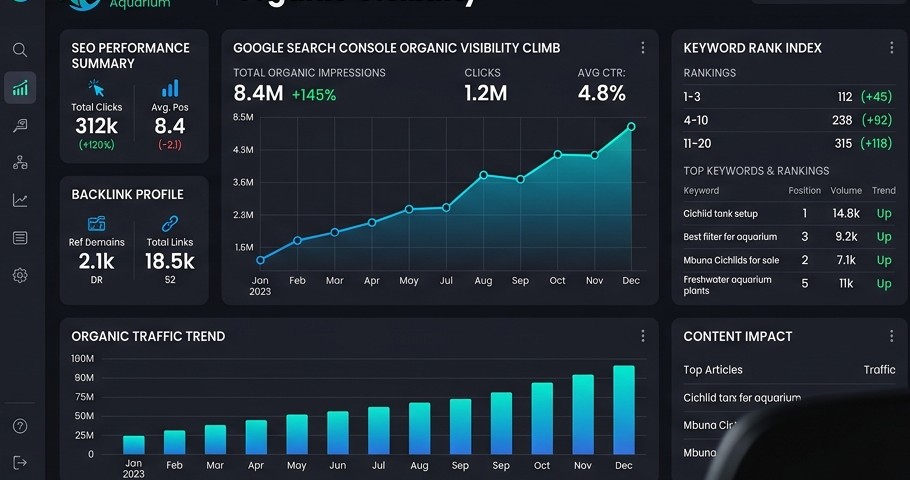
Task: Click the May data point on line chart
Action: [409, 209]
